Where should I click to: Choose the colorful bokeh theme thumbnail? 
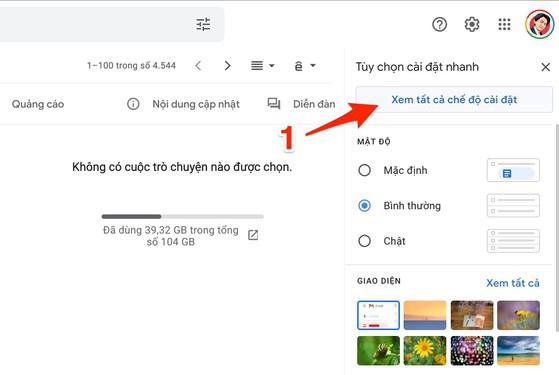[x=472, y=350]
